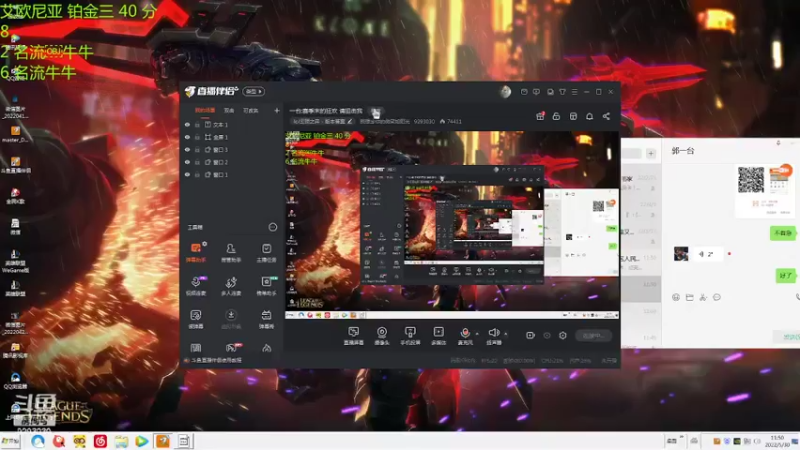Collapse the 工具箱 toolbox with the circle button

click(272, 227)
